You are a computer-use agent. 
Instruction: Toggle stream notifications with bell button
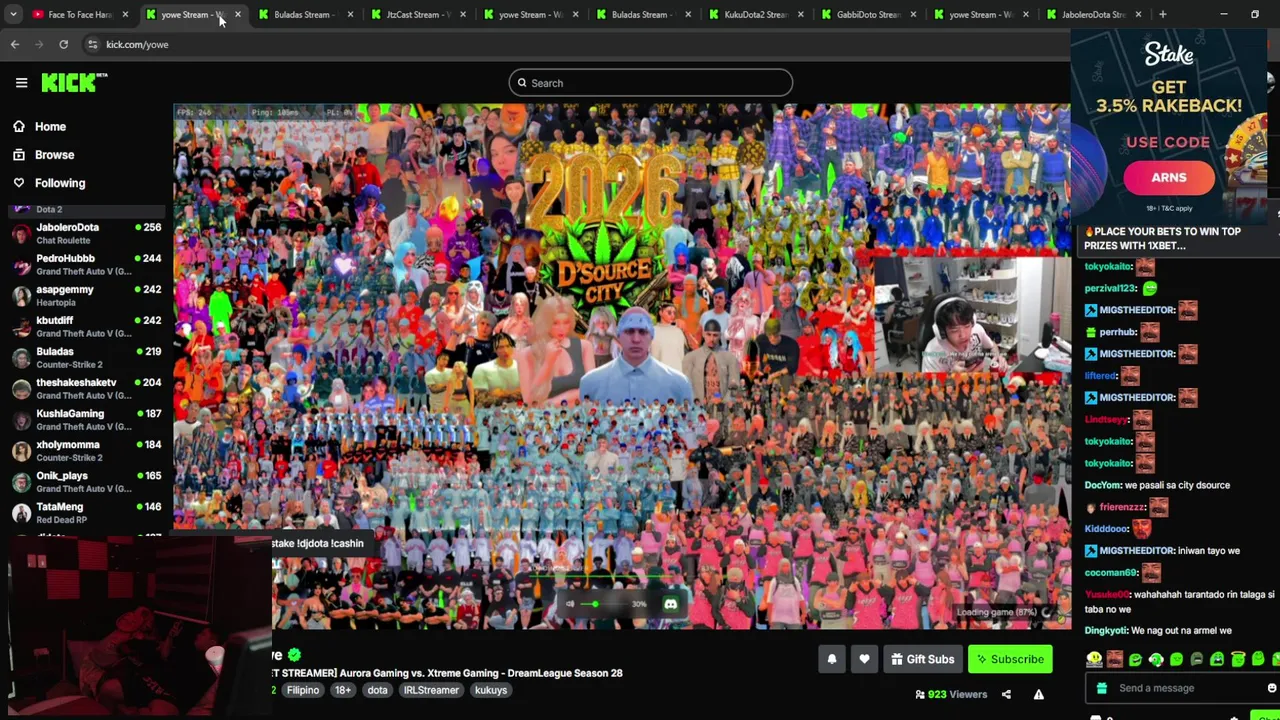[831, 659]
